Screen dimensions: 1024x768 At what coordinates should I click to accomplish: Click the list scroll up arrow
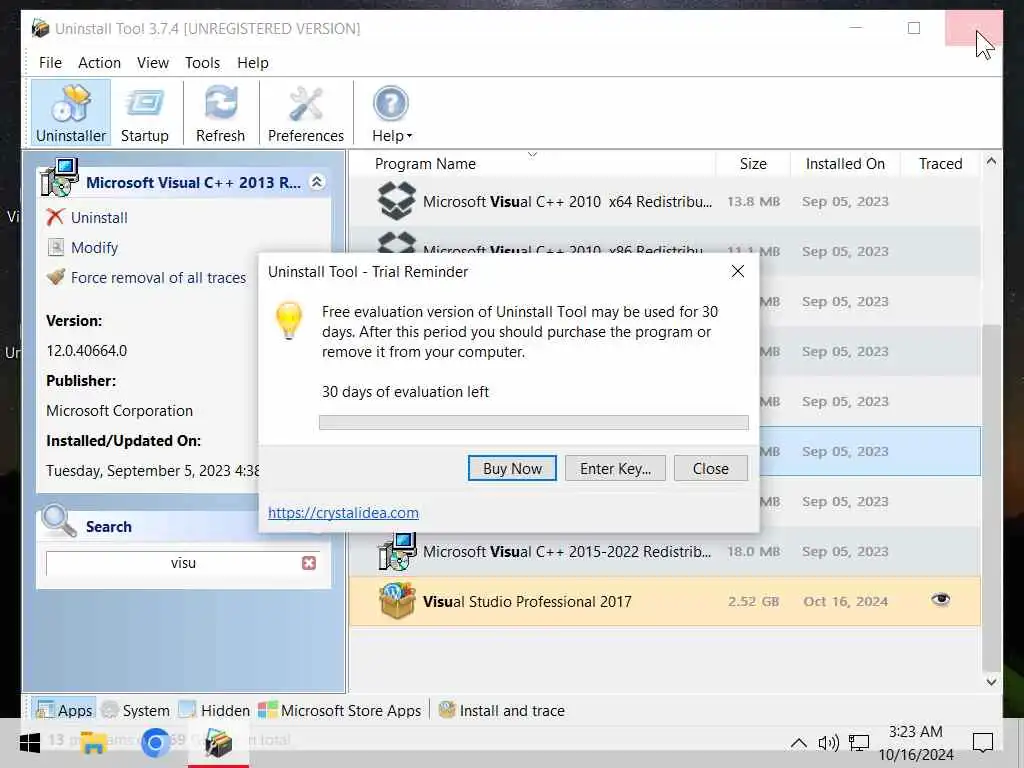(991, 161)
